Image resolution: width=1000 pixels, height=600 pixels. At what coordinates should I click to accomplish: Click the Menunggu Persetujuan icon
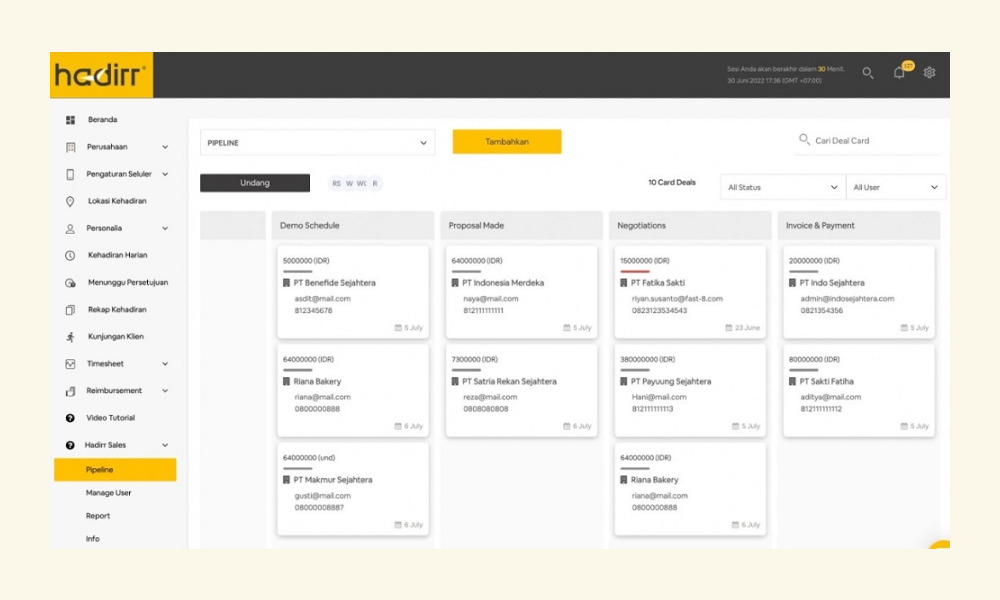point(70,282)
